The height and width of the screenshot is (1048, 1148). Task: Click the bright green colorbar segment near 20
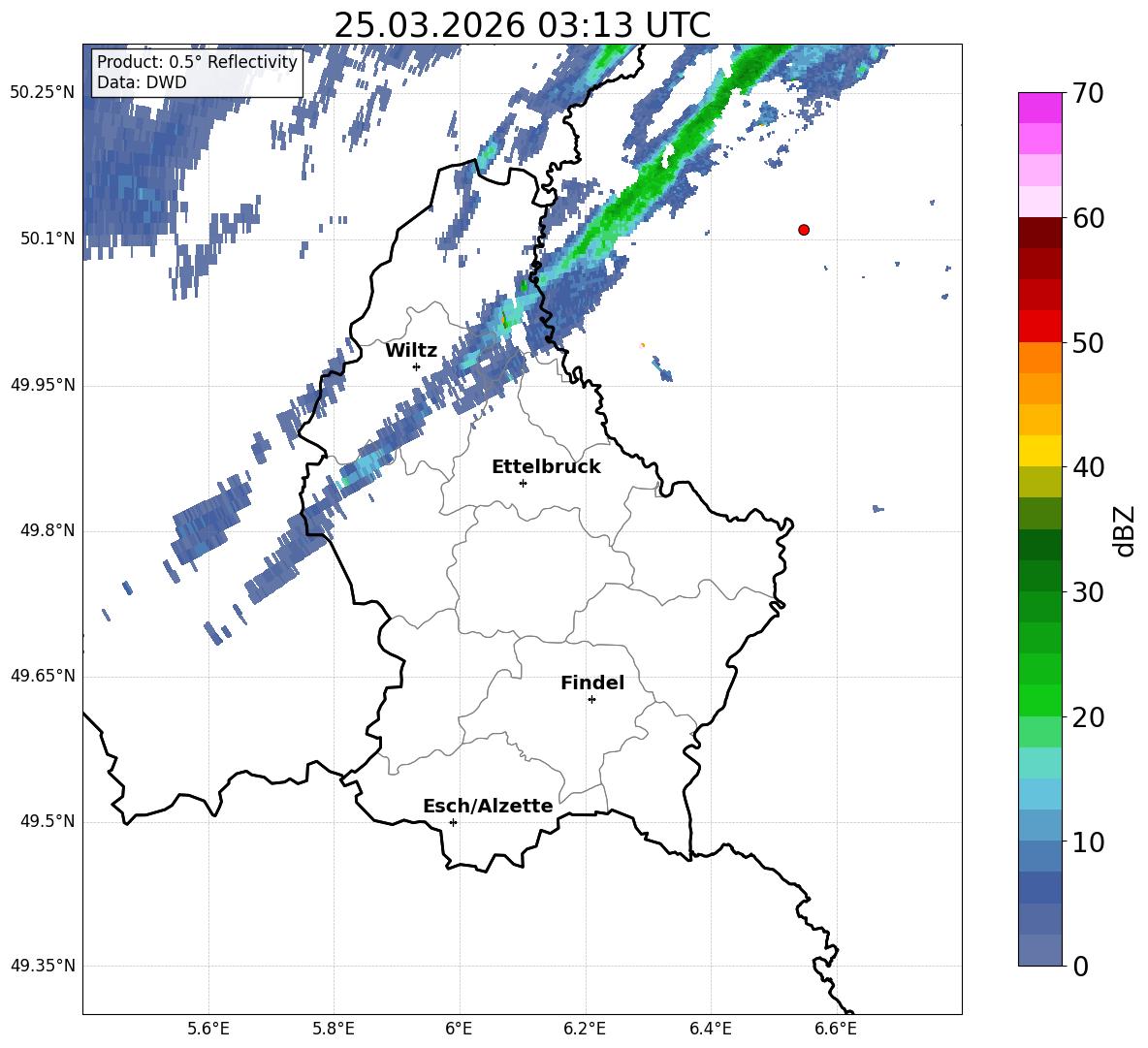(1039, 700)
